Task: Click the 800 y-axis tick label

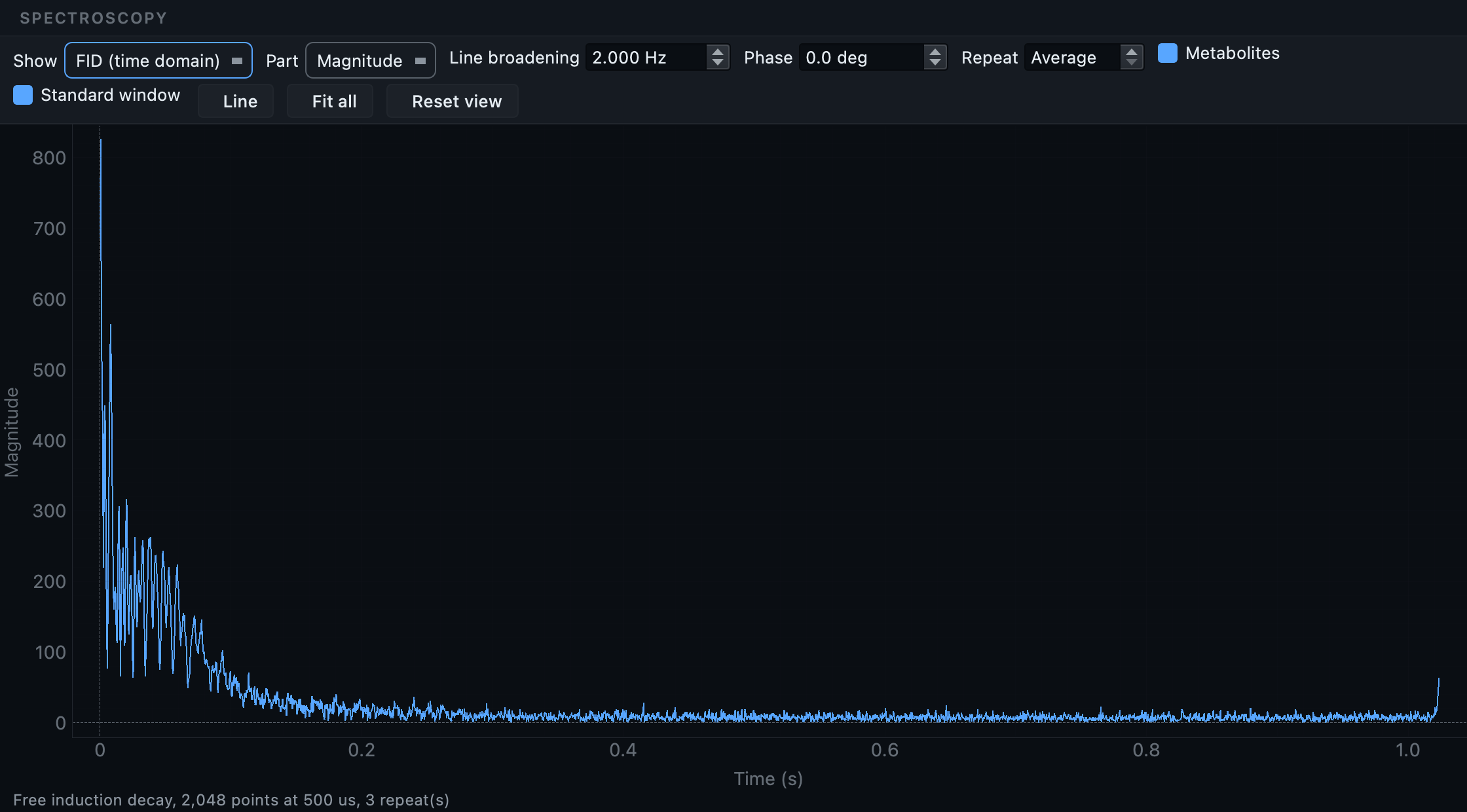Action: (49, 158)
